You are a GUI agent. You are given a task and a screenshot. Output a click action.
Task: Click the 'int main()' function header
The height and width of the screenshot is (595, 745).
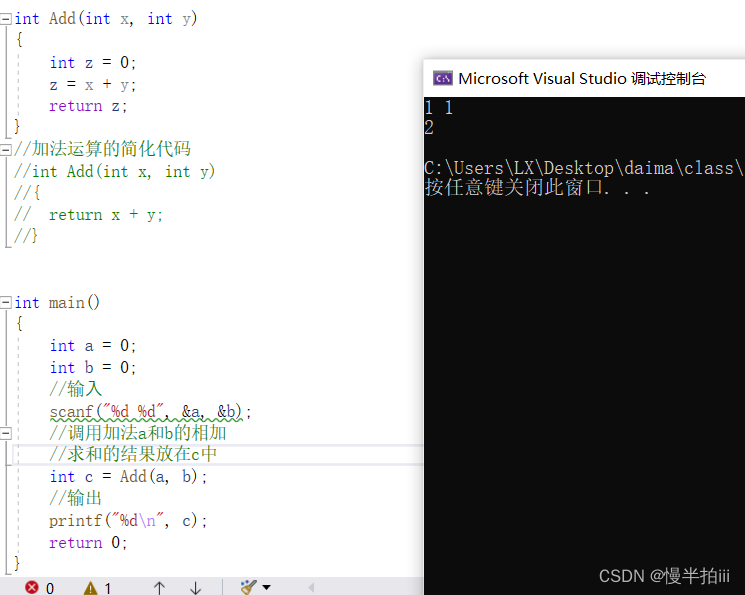[57, 302]
